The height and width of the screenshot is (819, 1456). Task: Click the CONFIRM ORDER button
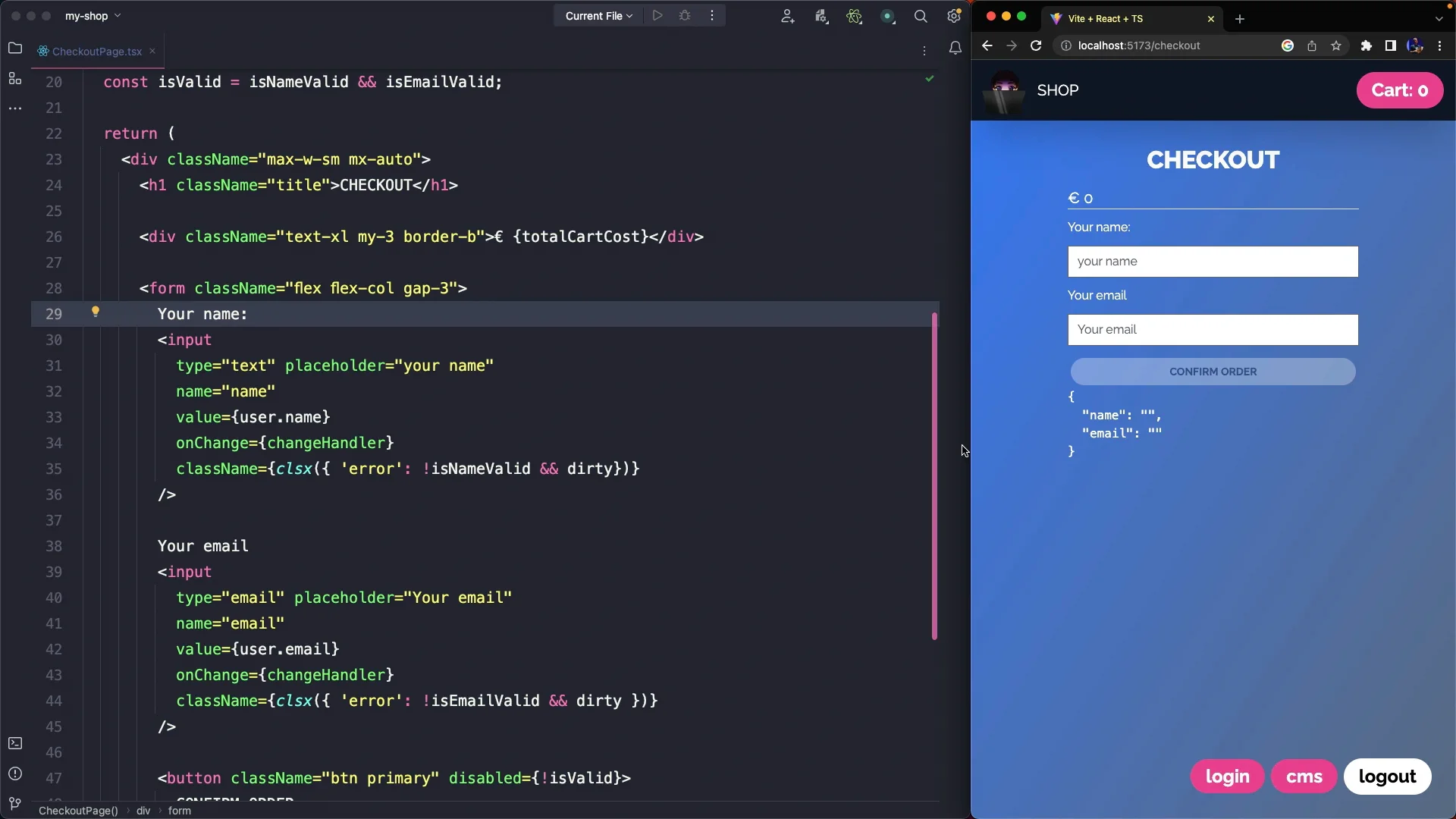pos(1212,372)
